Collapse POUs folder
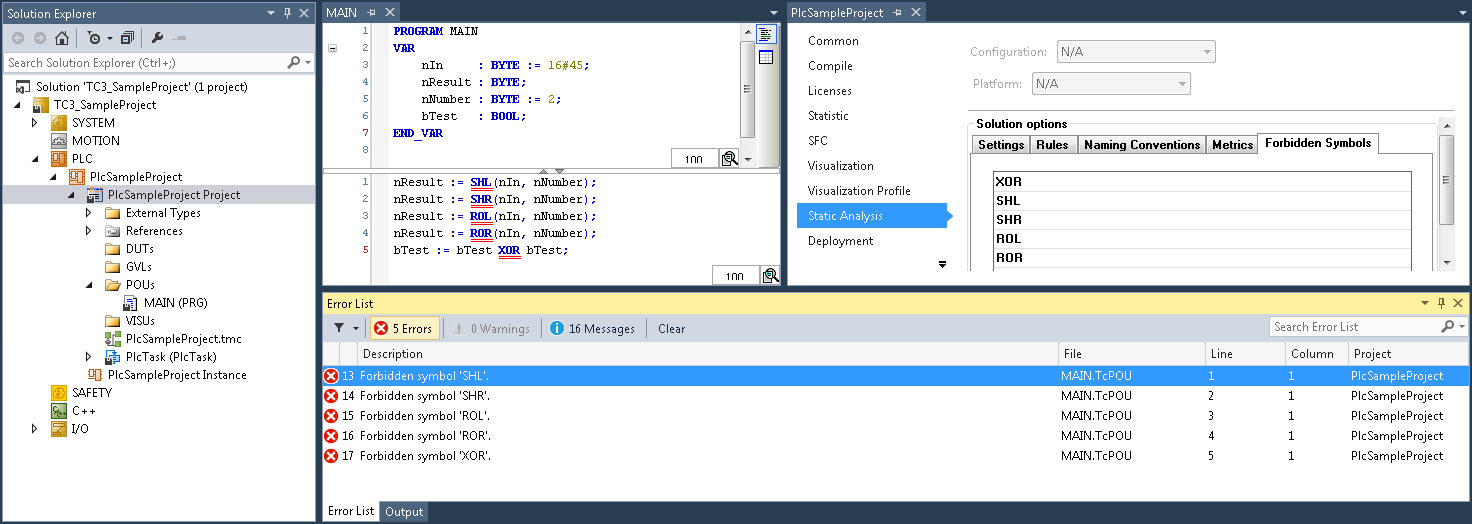This screenshot has width=1472, height=524. tap(88, 285)
